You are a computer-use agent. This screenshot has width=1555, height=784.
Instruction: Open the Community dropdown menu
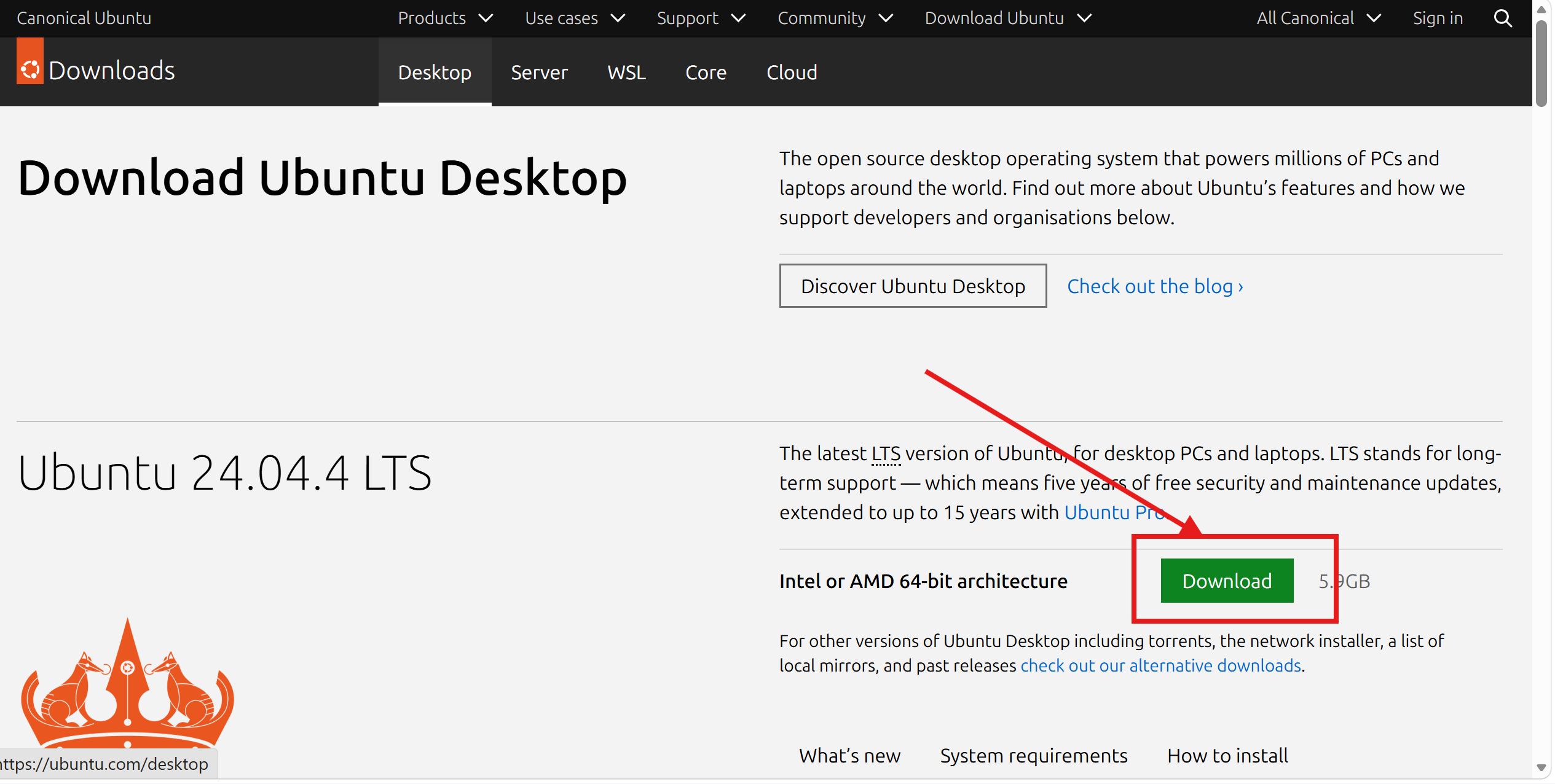[835, 18]
